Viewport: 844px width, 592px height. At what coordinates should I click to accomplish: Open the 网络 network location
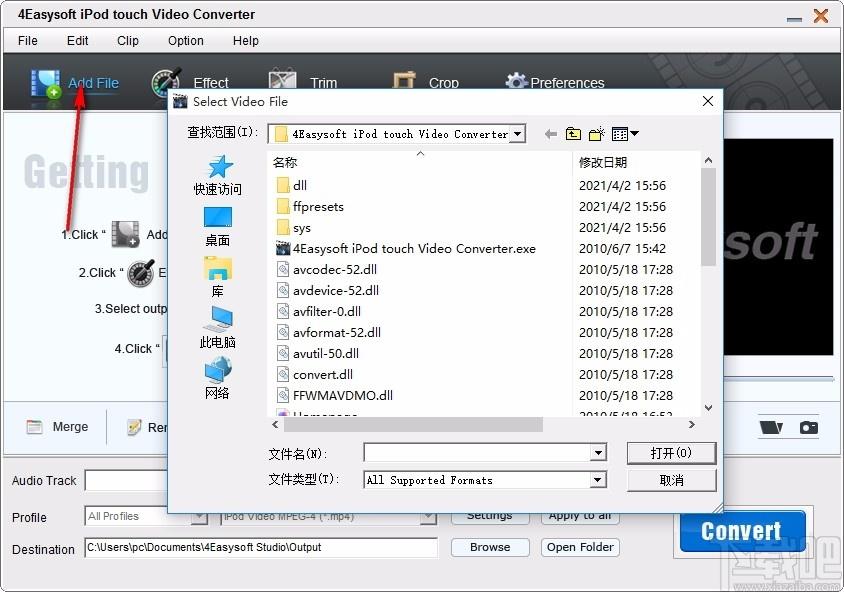[217, 379]
